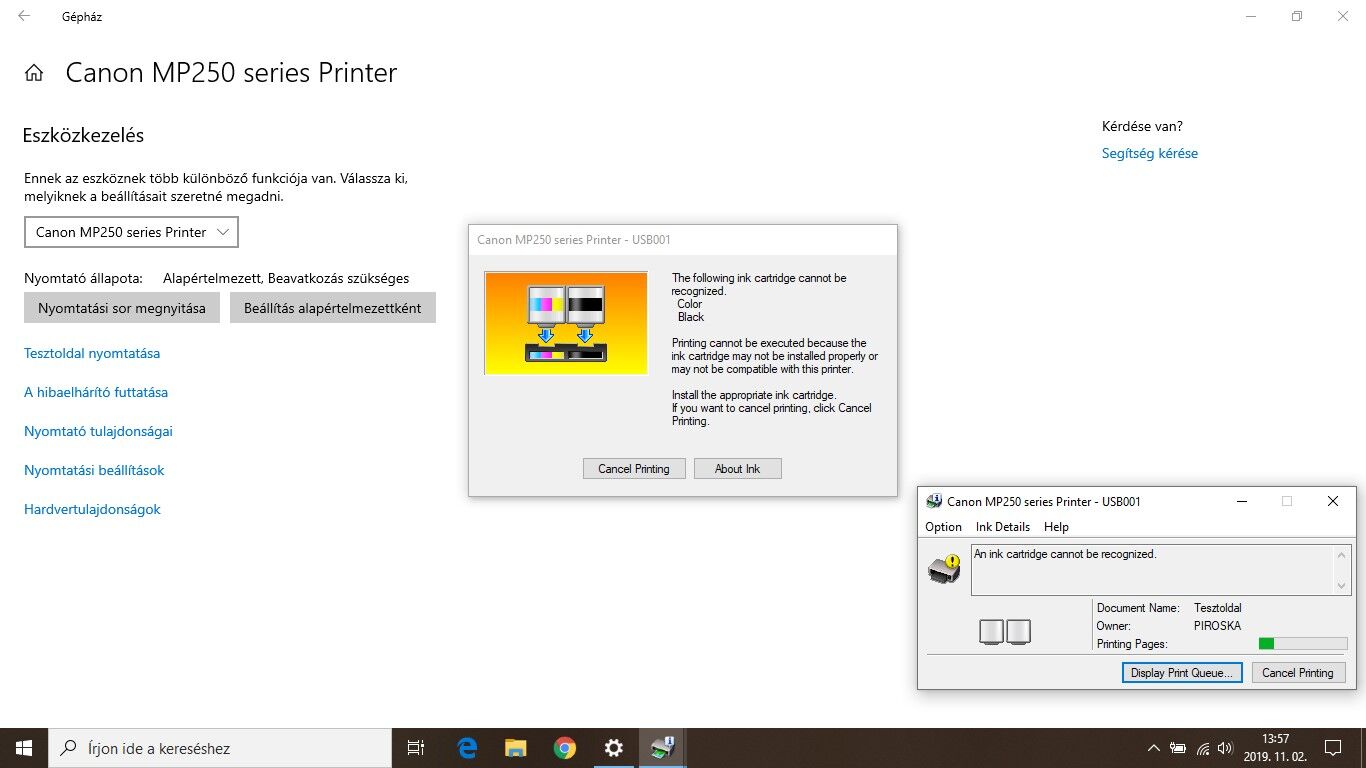
Task: Open the Option menu in status monitor
Action: (x=943, y=527)
